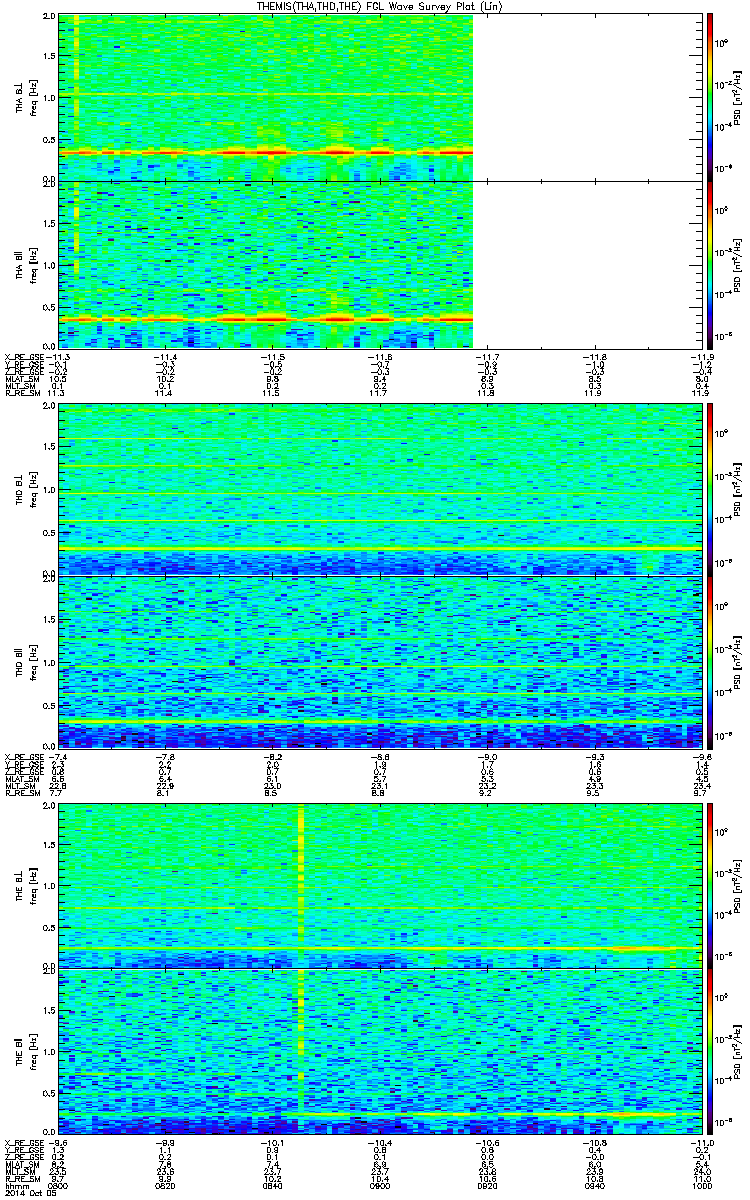Click the red spin-tone band in THA B-perpendicular panel
Screen dimensions: 750x1200
click(266, 152)
